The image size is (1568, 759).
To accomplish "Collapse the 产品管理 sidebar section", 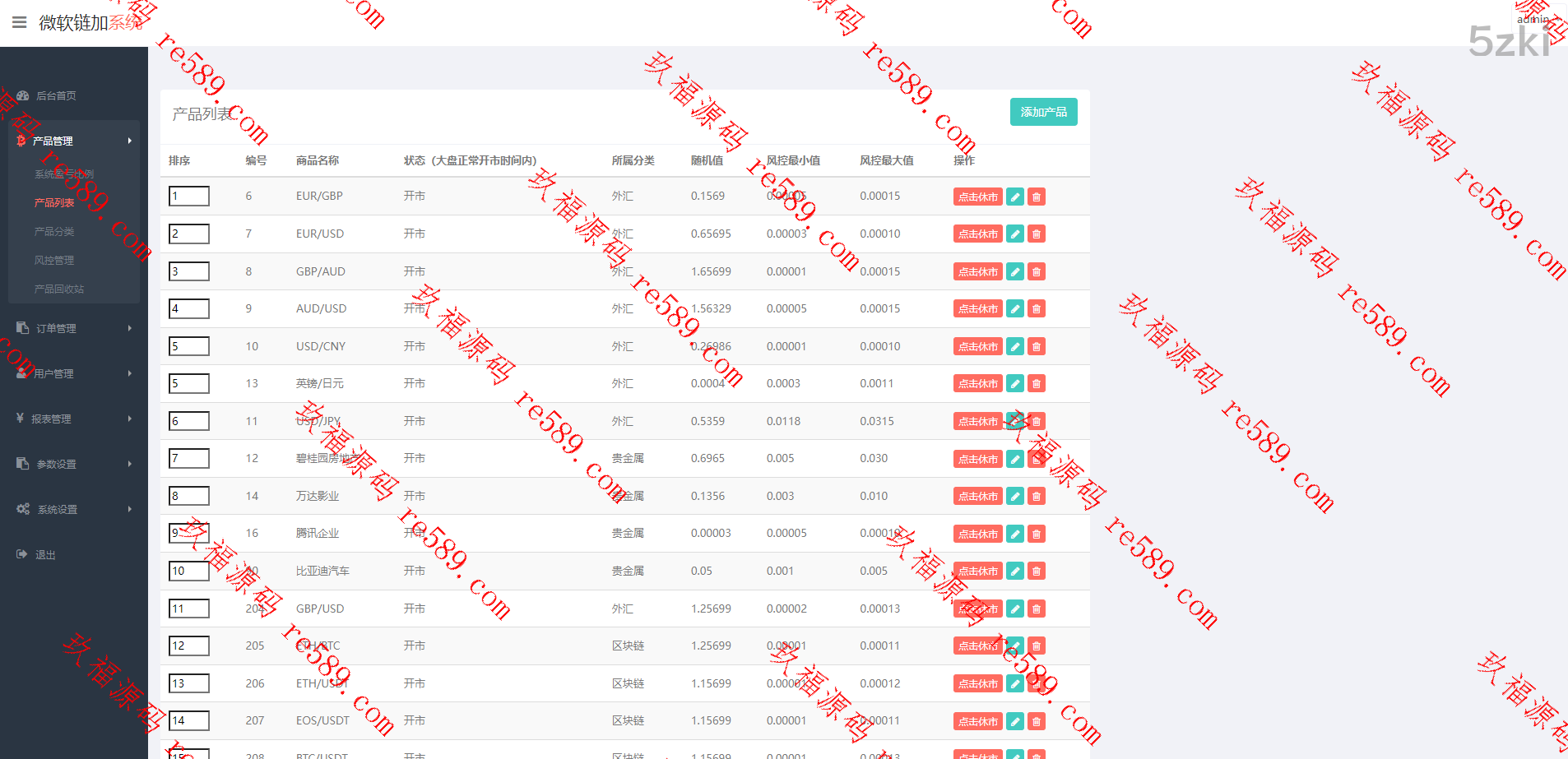I will click(74, 141).
